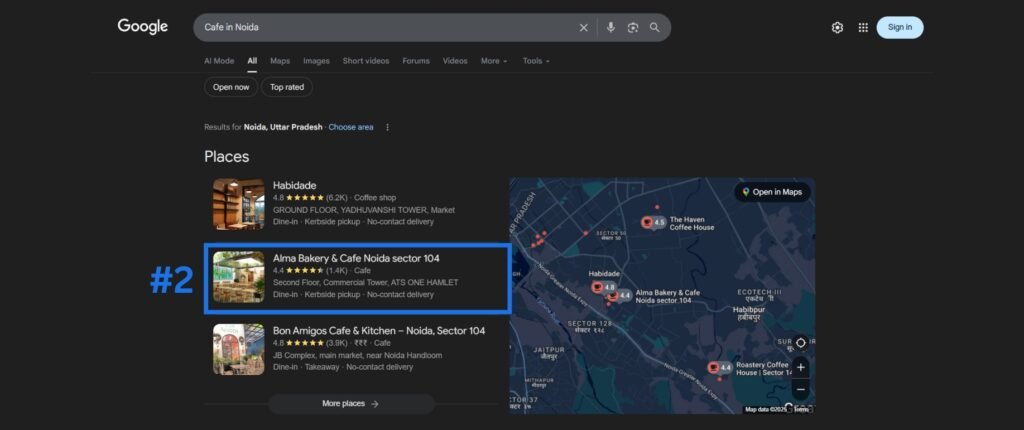Open the Google apps grid
Viewport: 1024px width, 430px height.
pyautogui.click(x=863, y=28)
